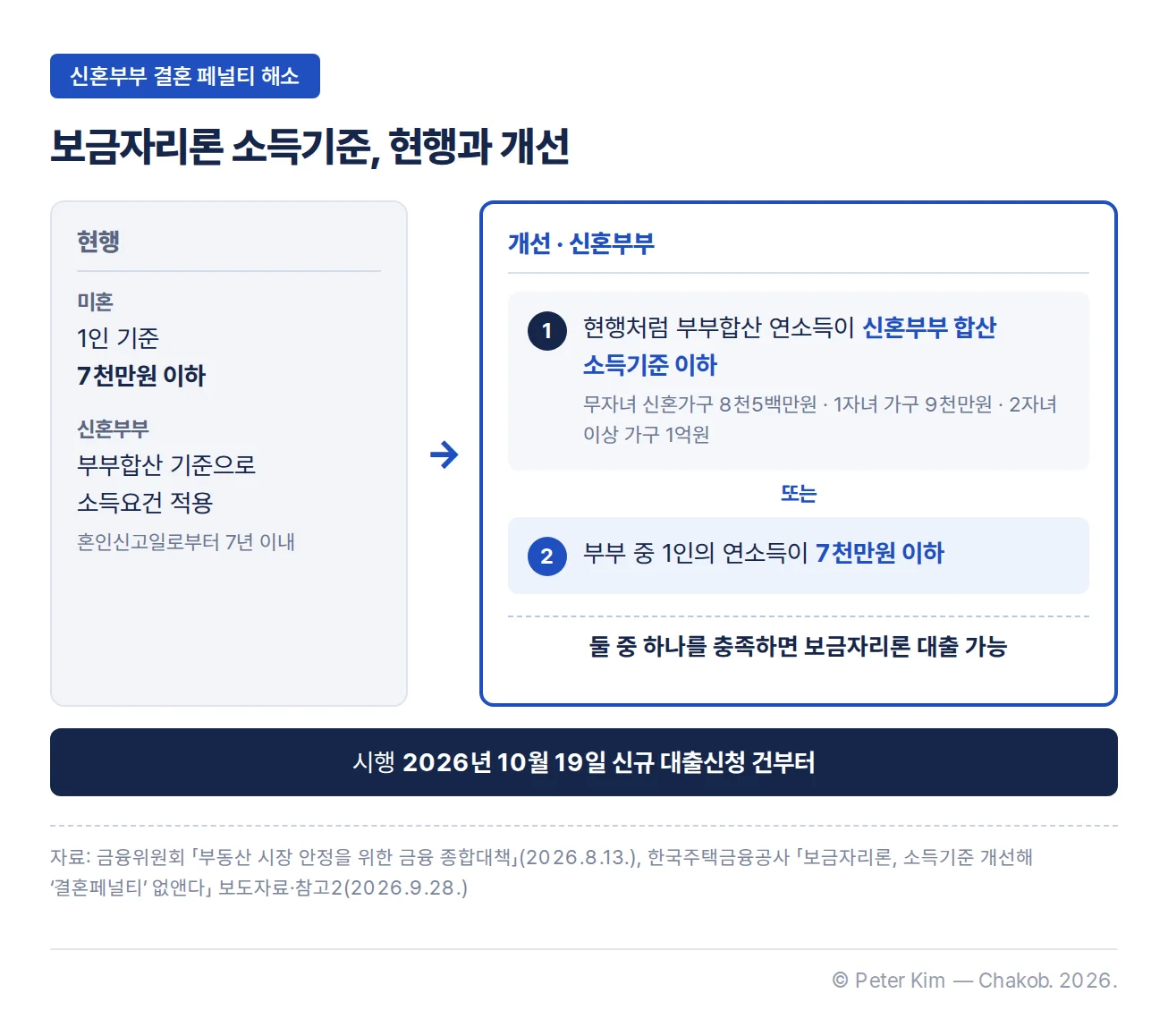Click the title '보금자리론 소득기준, 현행과 개선'
This screenshot has width=1168, height=1036.
[309, 147]
